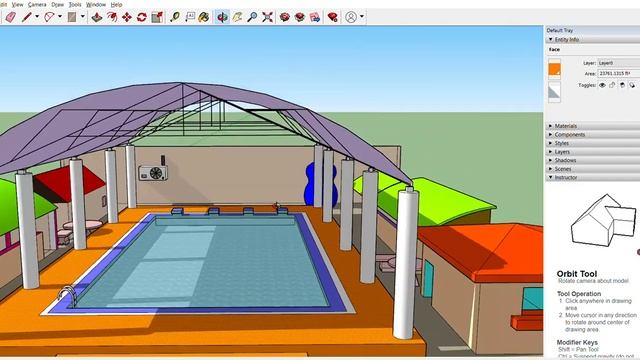Click the active Orbit tool icon

(222, 17)
